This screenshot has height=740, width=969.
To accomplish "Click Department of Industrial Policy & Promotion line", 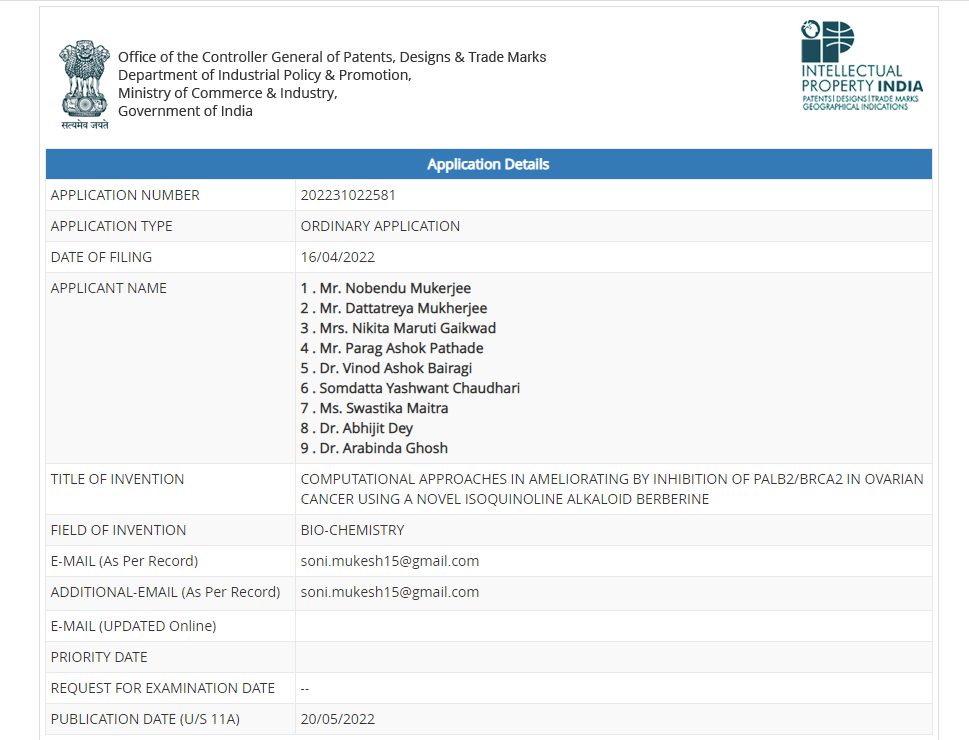I will (x=264, y=75).
